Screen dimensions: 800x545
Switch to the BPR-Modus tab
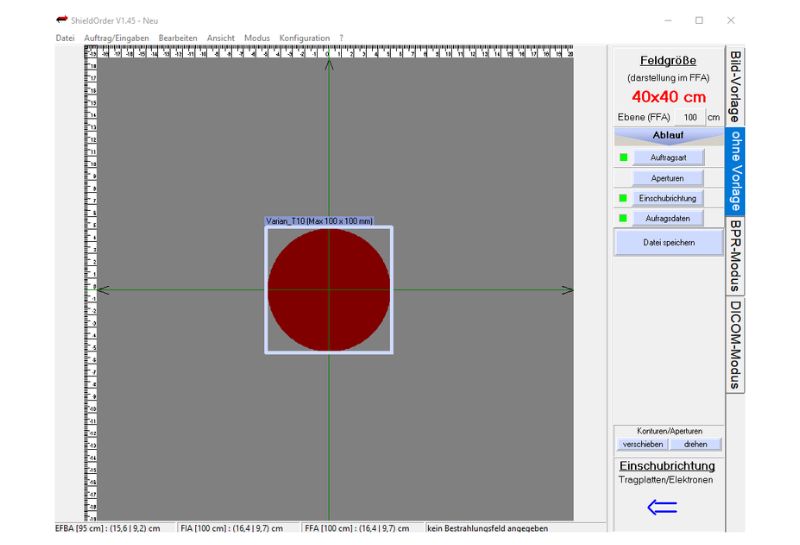[735, 255]
